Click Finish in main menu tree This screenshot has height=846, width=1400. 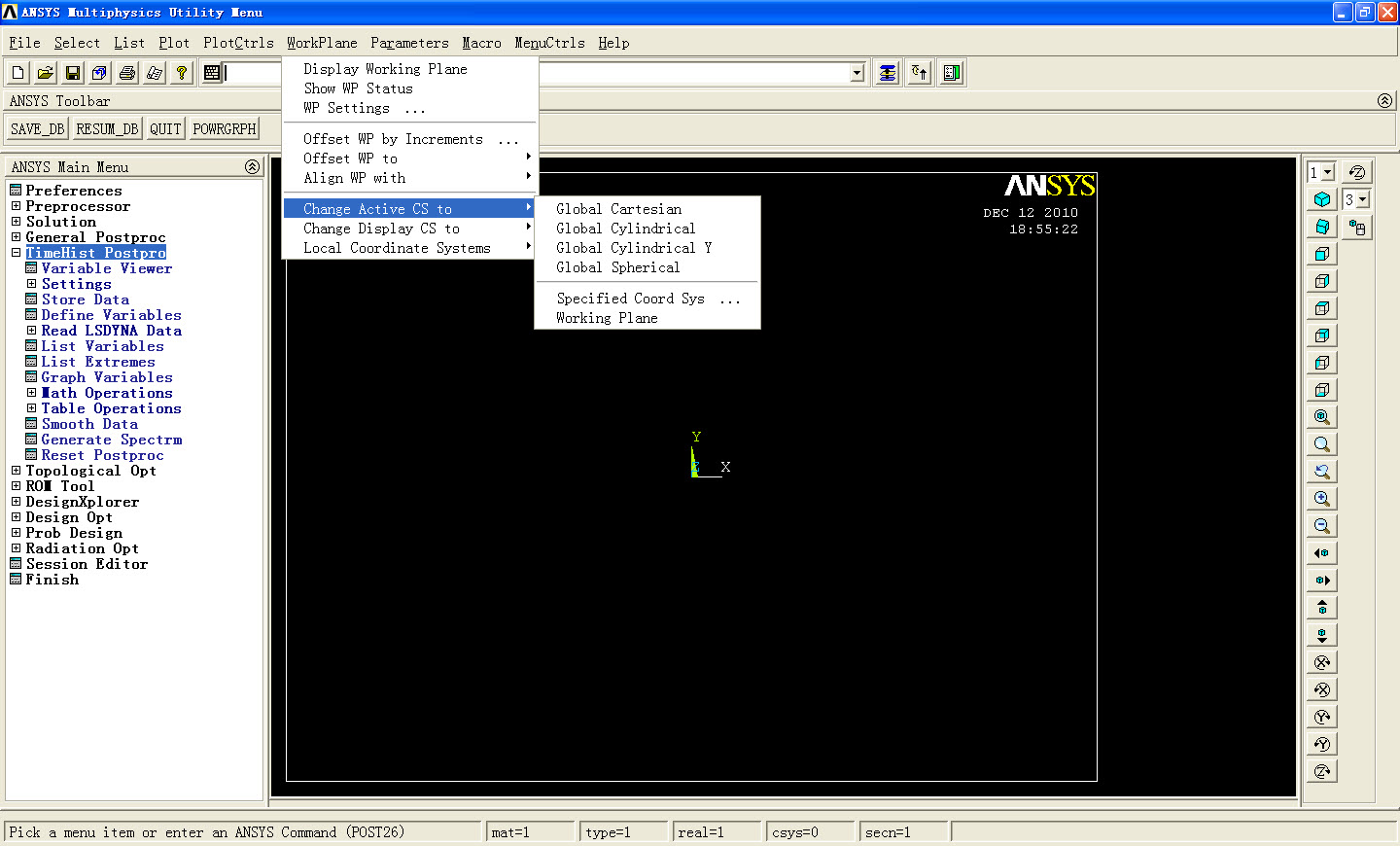[x=52, y=580]
